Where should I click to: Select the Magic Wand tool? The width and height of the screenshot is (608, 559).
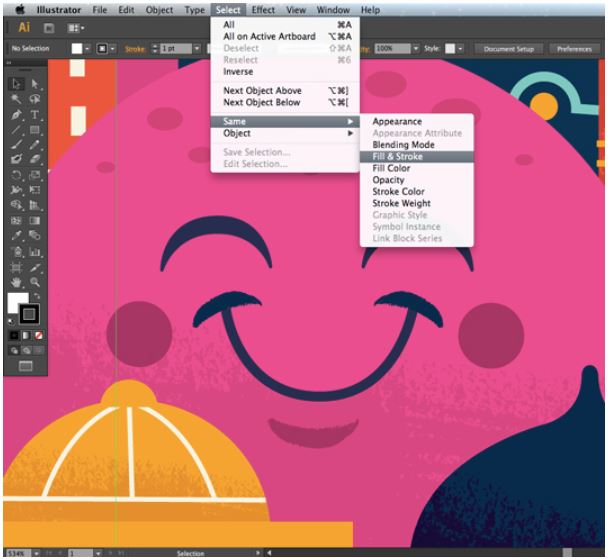point(16,99)
